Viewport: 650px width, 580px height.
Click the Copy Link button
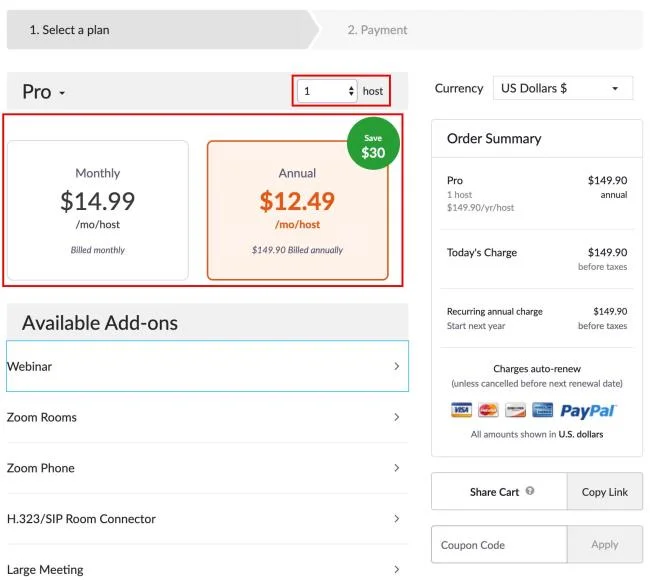click(604, 492)
